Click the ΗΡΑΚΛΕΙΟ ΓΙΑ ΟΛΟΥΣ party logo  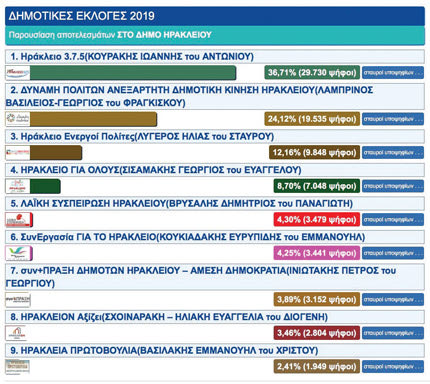pyautogui.click(x=18, y=186)
